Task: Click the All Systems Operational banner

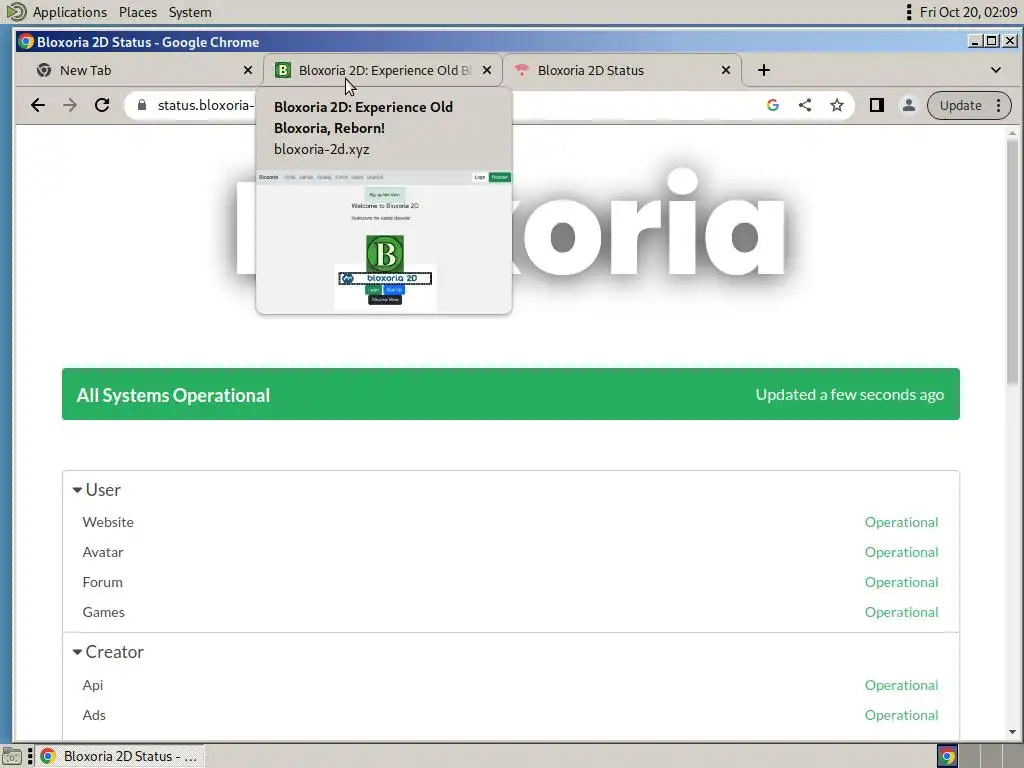Action: (x=511, y=394)
